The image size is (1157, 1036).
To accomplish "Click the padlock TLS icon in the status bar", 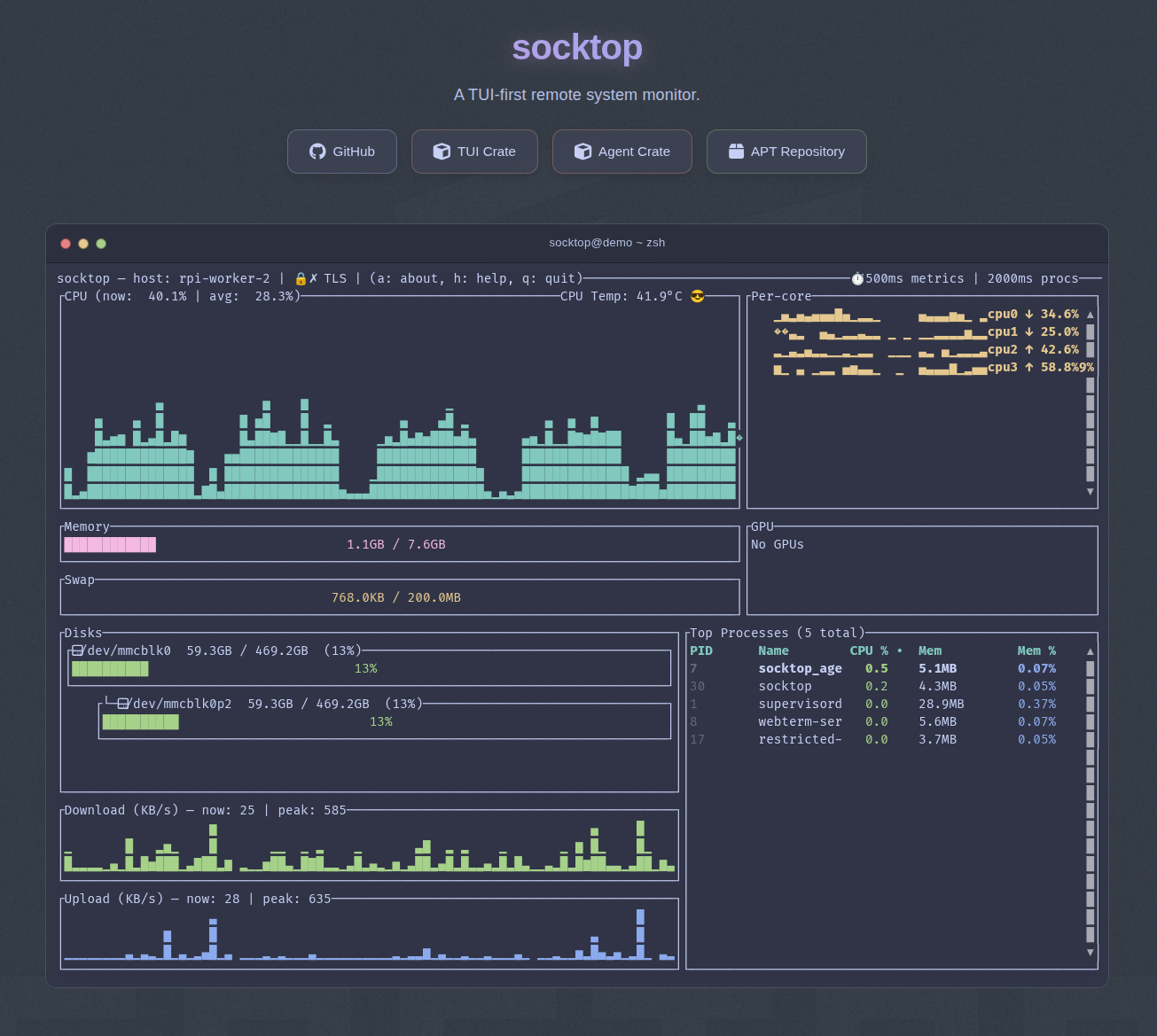I will click(300, 277).
